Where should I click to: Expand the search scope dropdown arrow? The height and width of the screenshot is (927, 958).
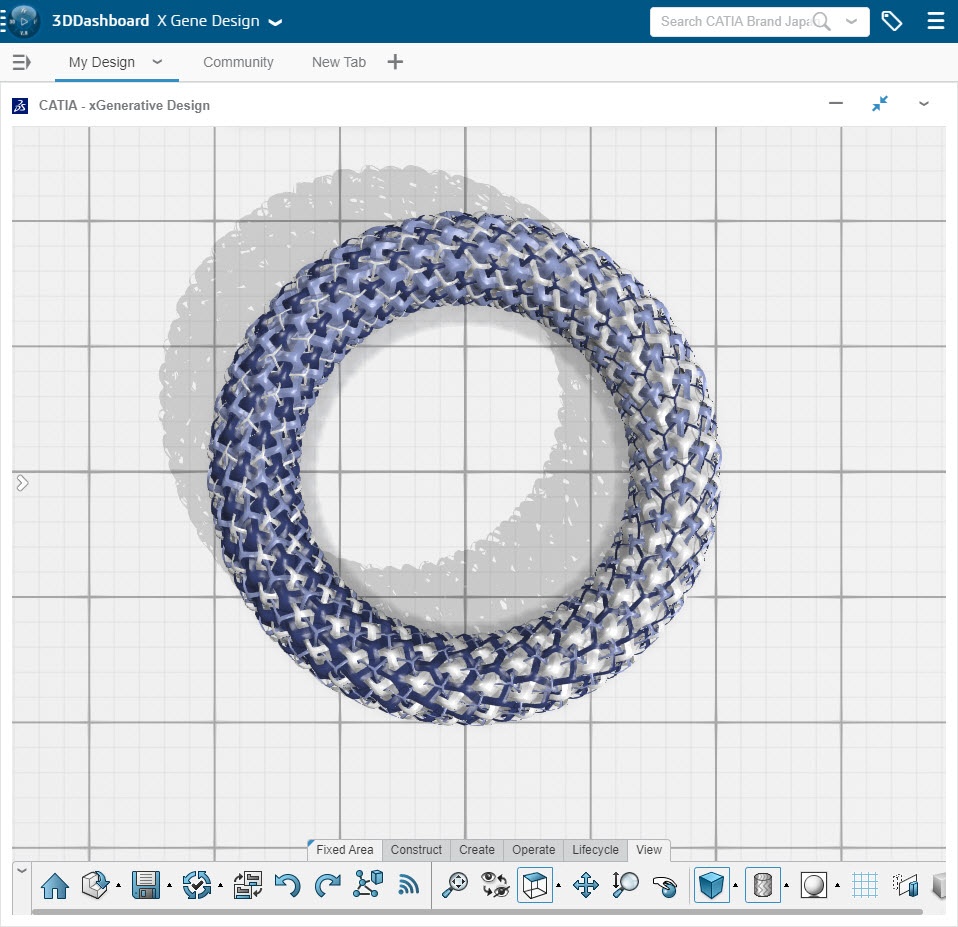coord(851,21)
